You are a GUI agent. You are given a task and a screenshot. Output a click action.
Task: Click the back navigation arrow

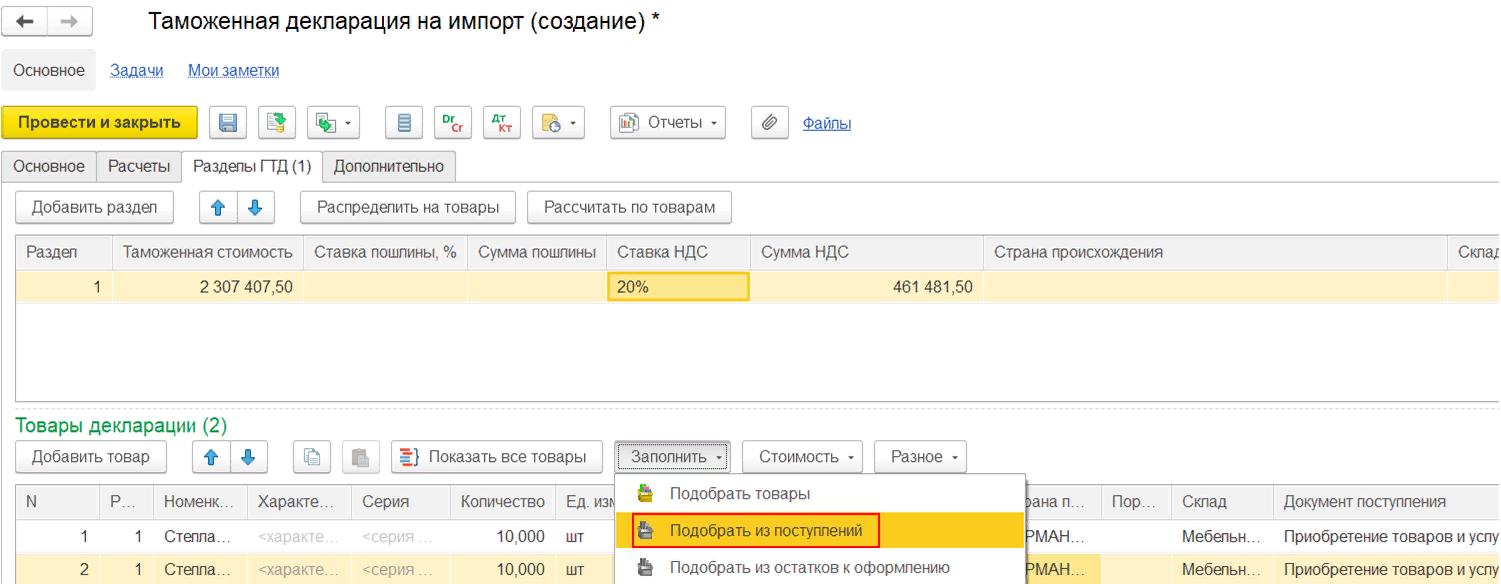pyautogui.click(x=24, y=21)
